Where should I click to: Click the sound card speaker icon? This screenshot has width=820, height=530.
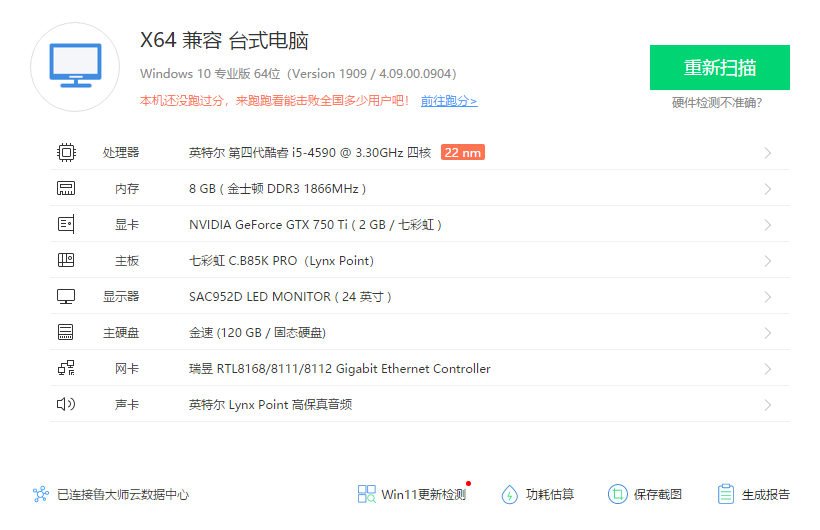(x=66, y=404)
